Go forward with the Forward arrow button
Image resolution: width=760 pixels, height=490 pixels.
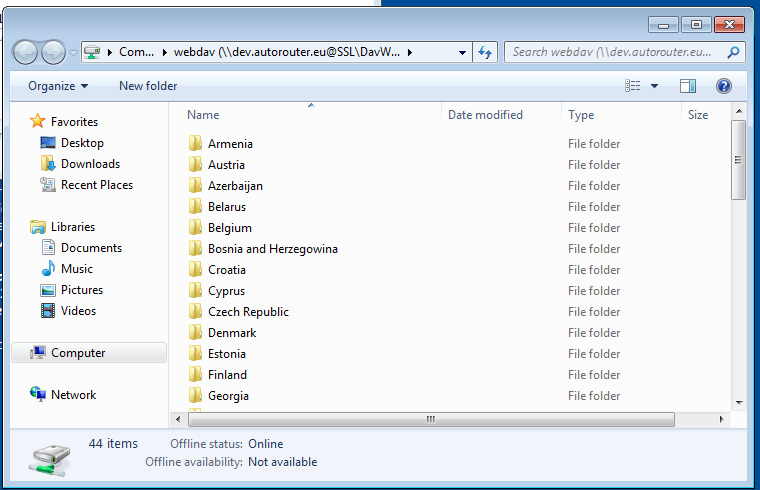click(53, 52)
